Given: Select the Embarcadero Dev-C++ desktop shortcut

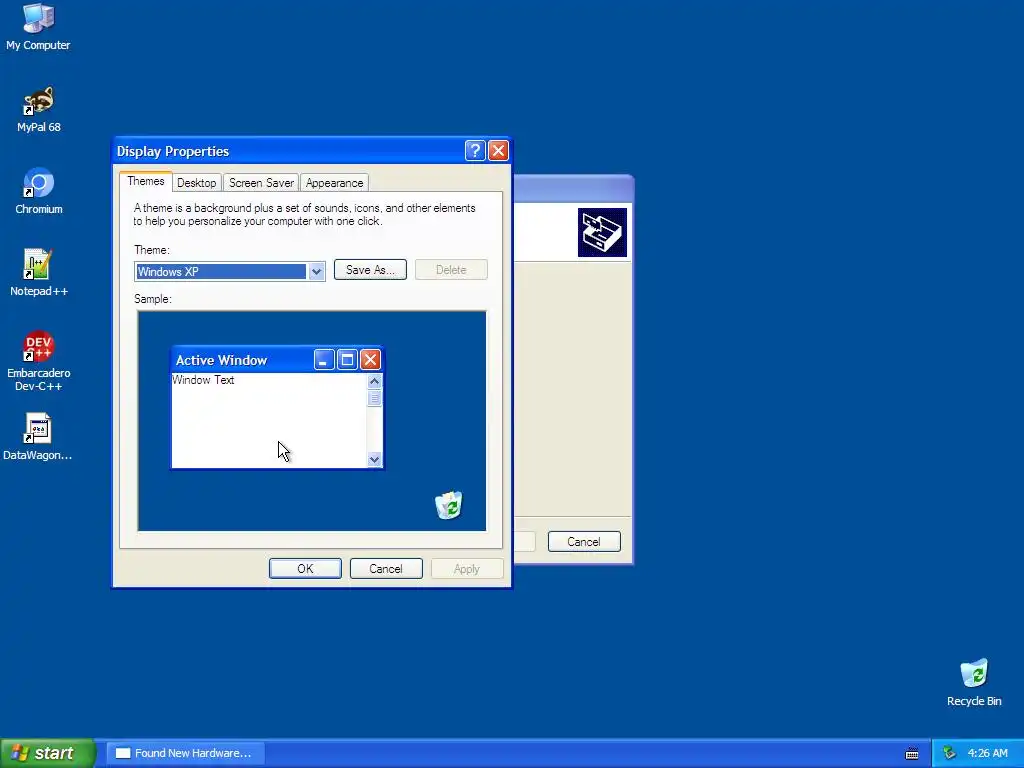Looking at the screenshot, I should click(39, 361).
